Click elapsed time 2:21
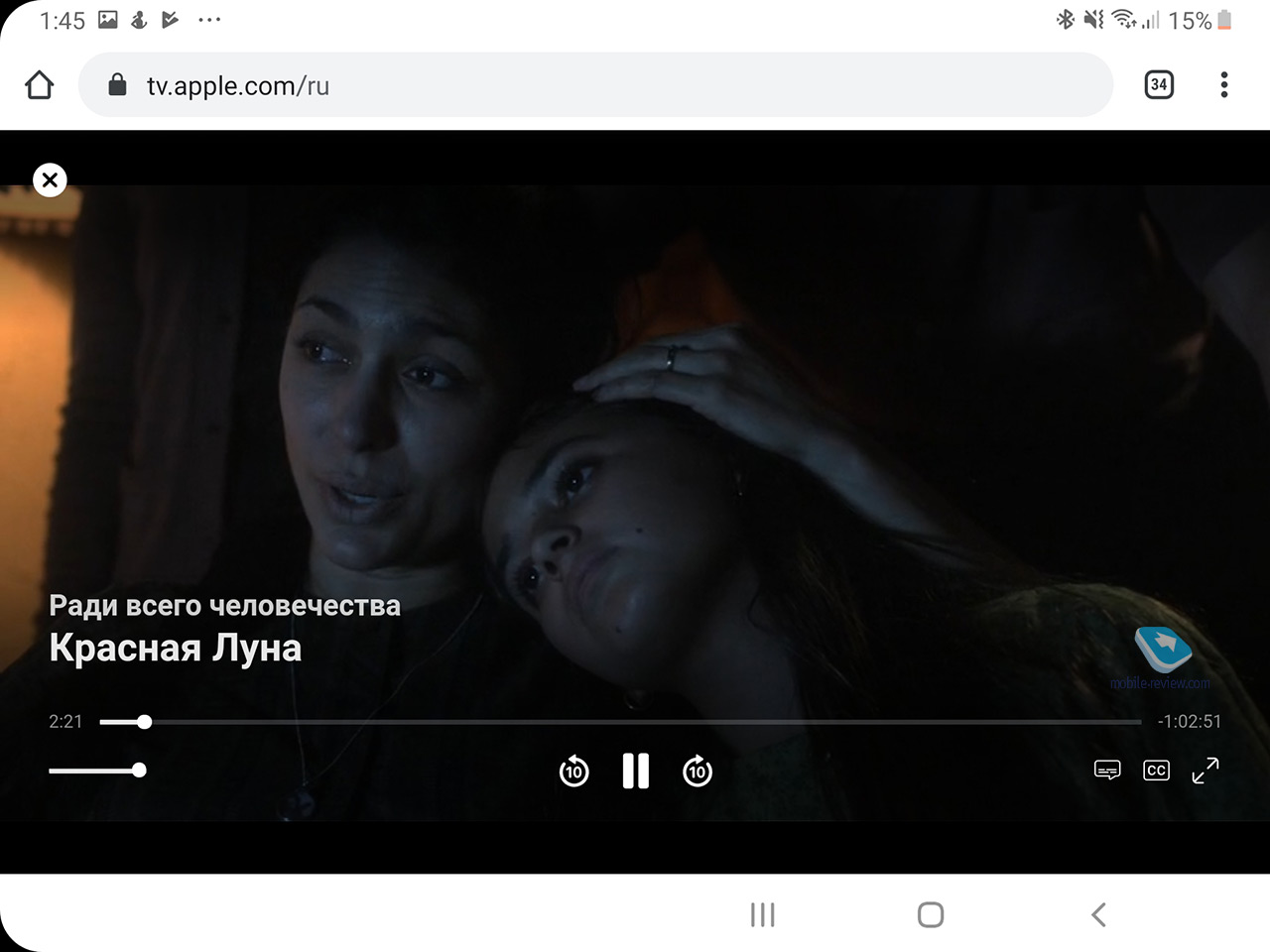 tap(65, 722)
